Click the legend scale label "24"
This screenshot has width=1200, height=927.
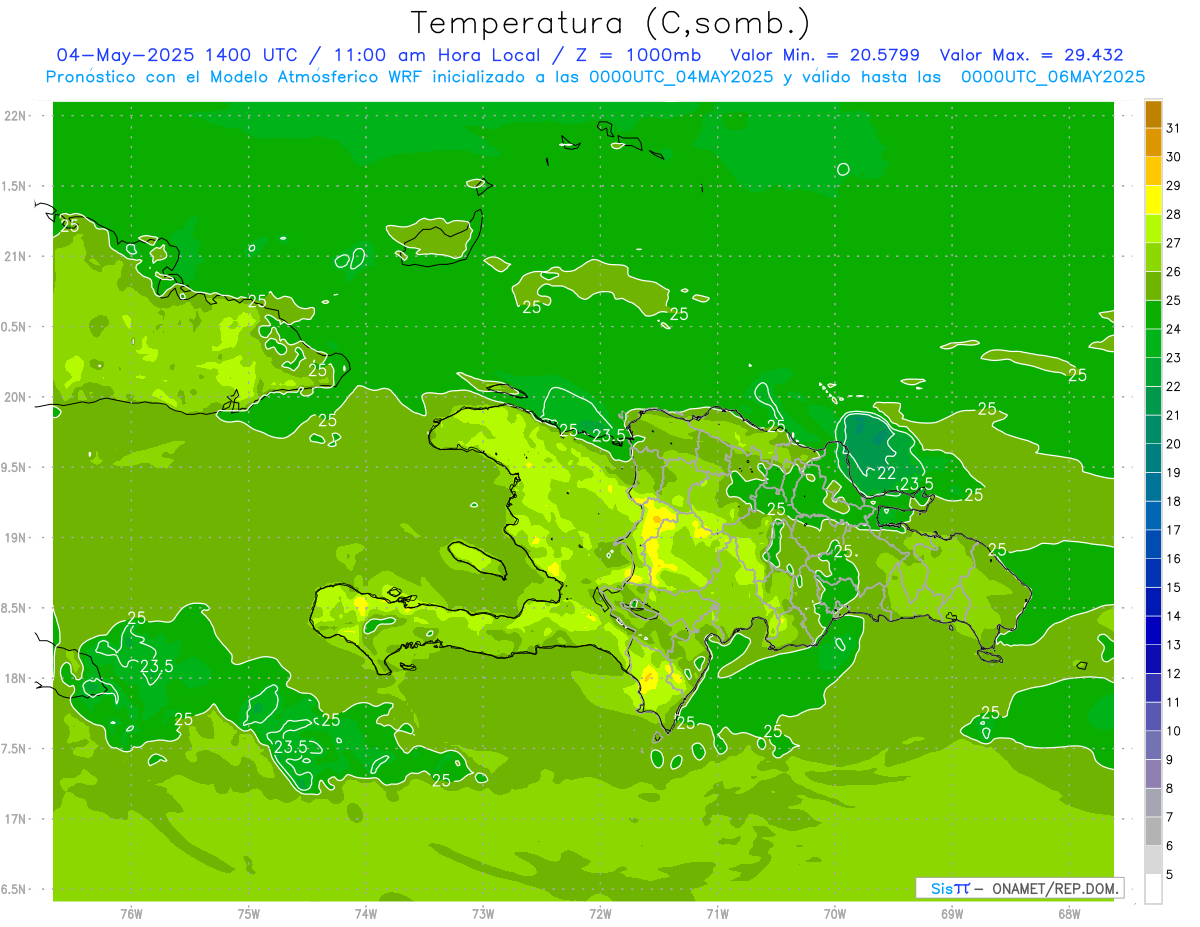point(1174,329)
